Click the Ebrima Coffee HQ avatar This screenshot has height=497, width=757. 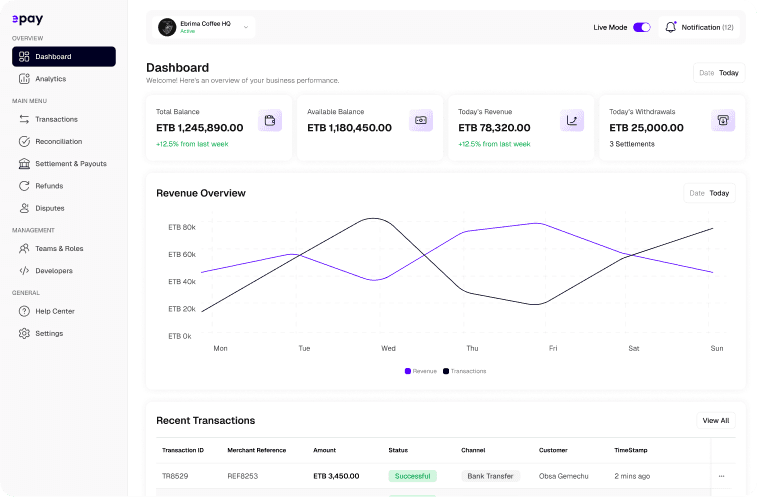(x=167, y=28)
